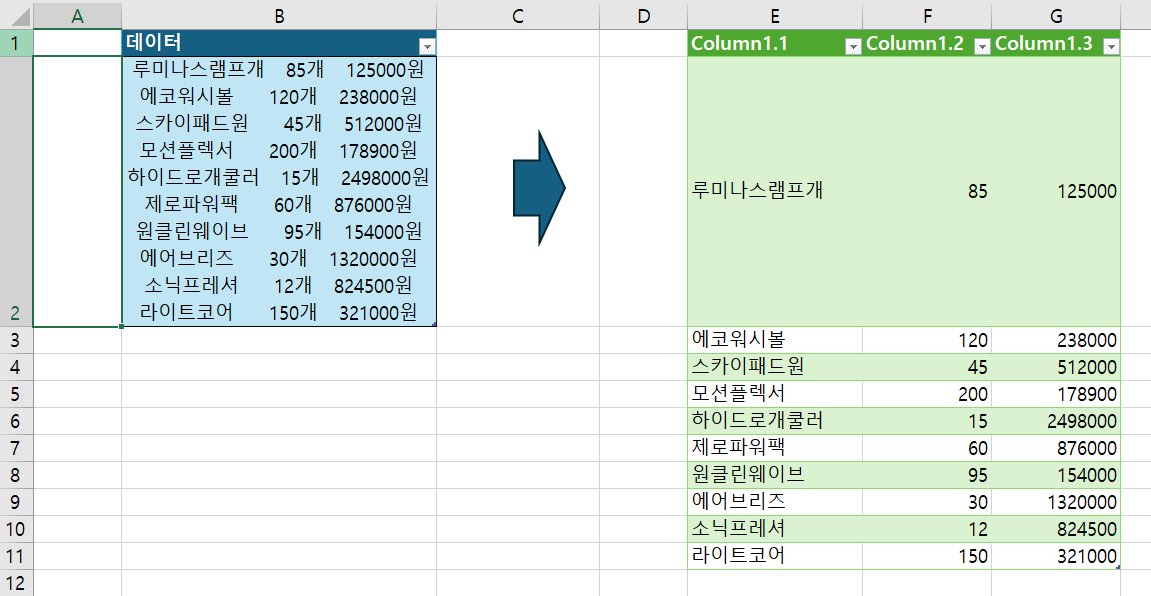
Task: Select the cell containing 2498000
Action: pos(1056,421)
